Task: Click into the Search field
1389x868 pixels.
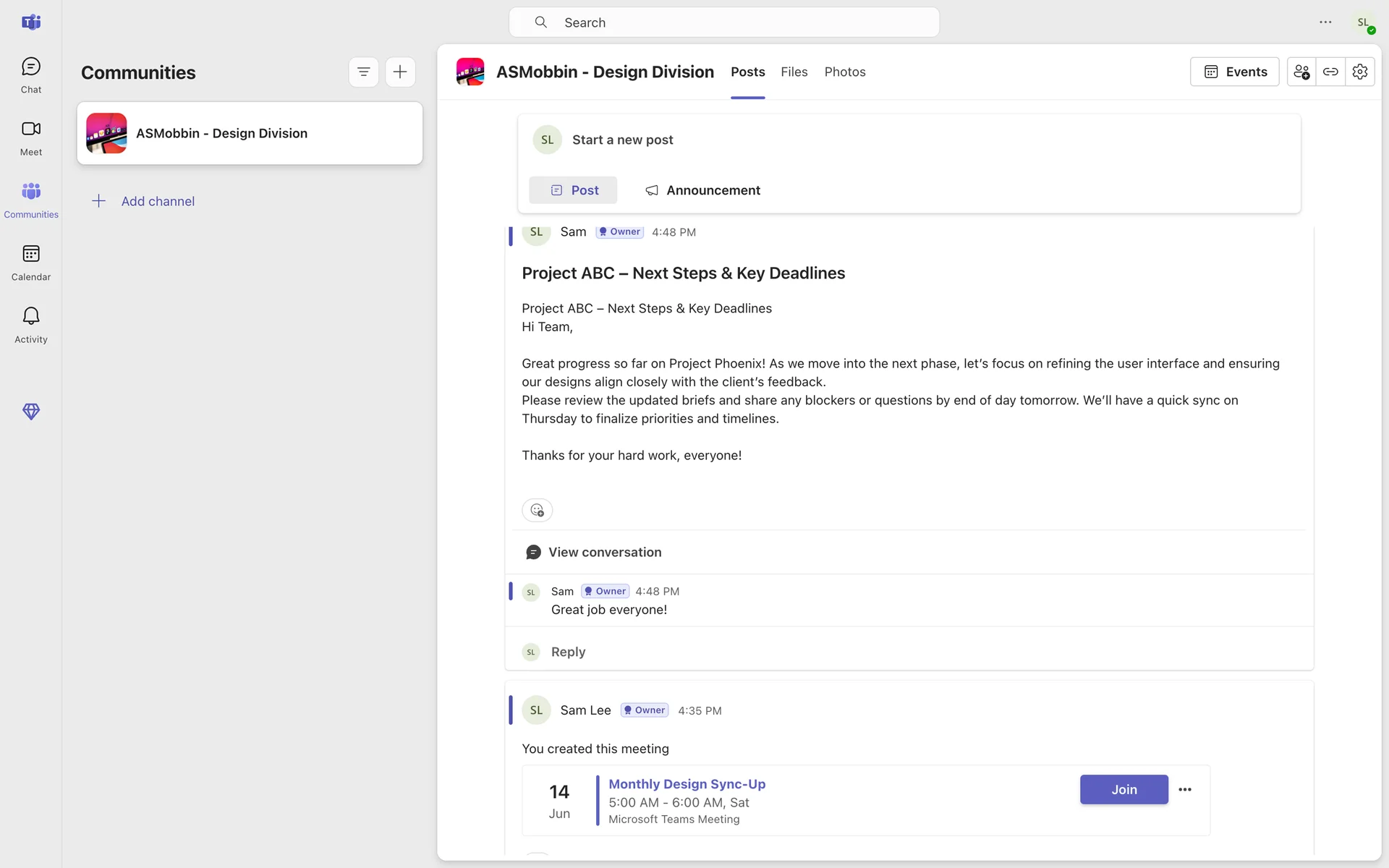Action: point(723,22)
